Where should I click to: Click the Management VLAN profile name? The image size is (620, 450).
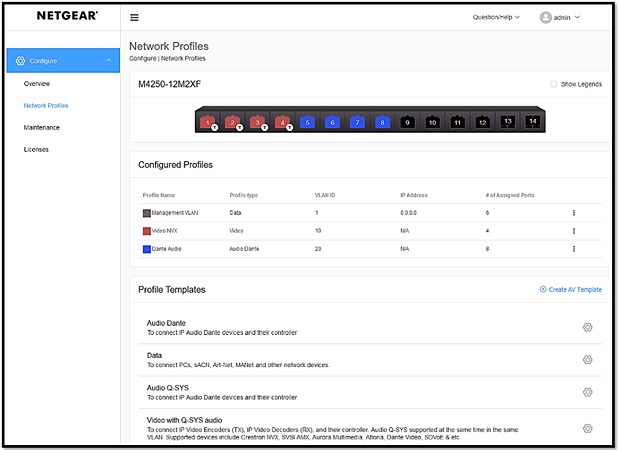[x=175, y=213]
